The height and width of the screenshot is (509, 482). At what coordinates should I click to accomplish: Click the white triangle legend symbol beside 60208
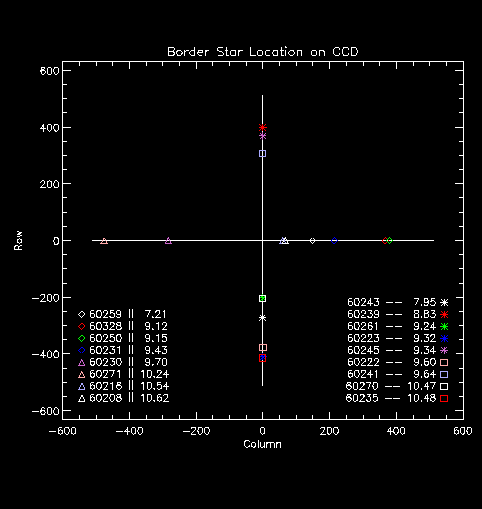[x=82, y=398]
